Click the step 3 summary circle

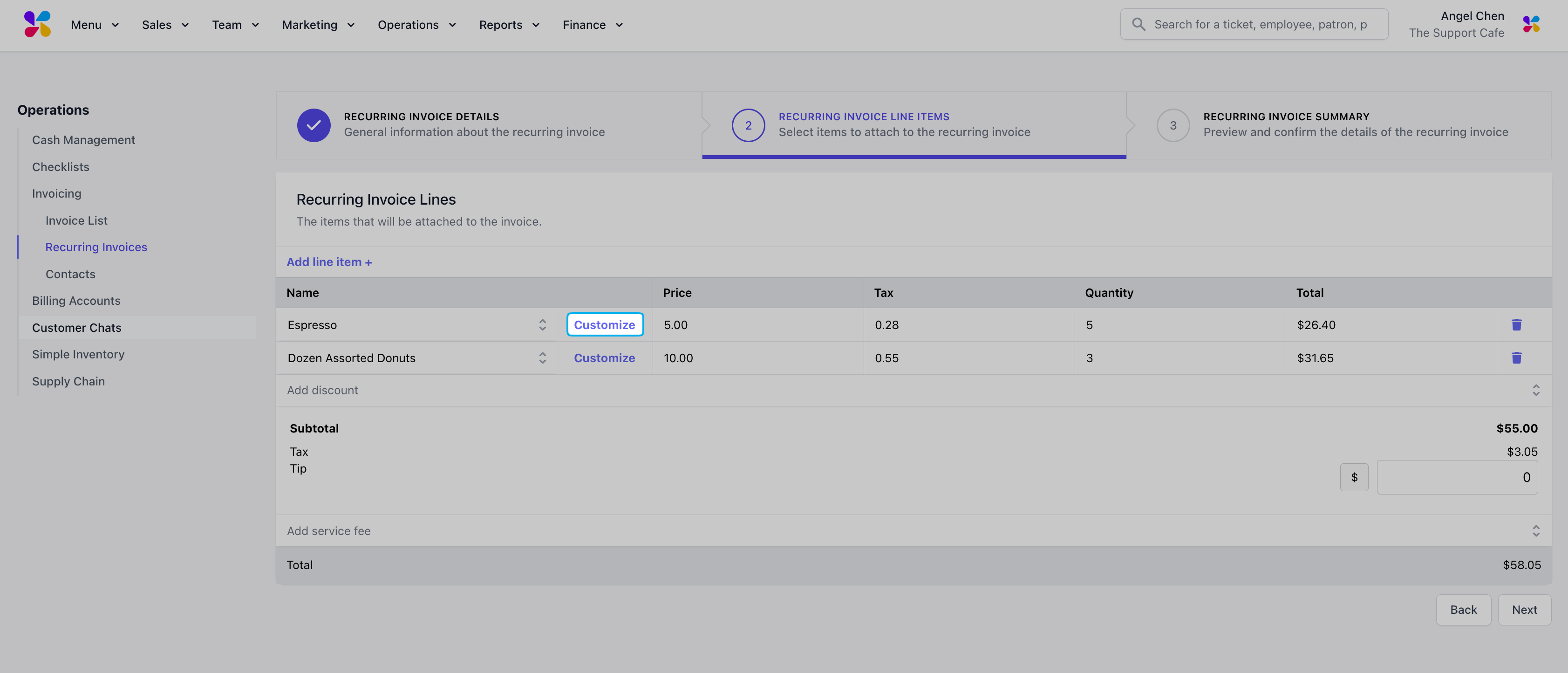click(1173, 125)
